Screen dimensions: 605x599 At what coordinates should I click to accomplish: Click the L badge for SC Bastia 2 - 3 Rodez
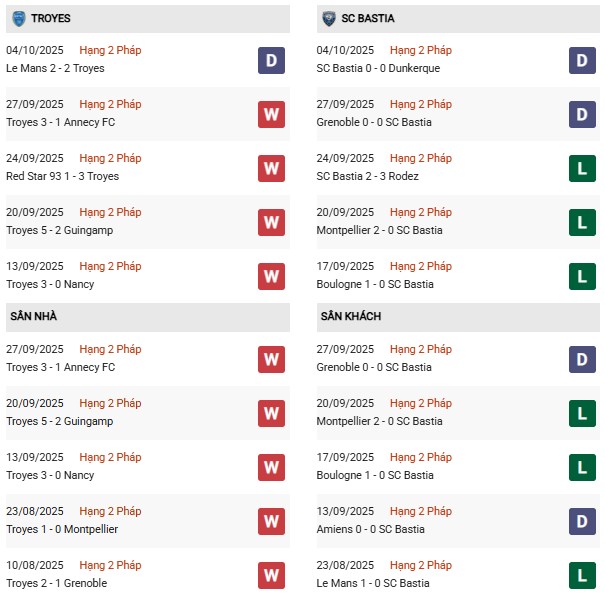[x=581, y=168]
